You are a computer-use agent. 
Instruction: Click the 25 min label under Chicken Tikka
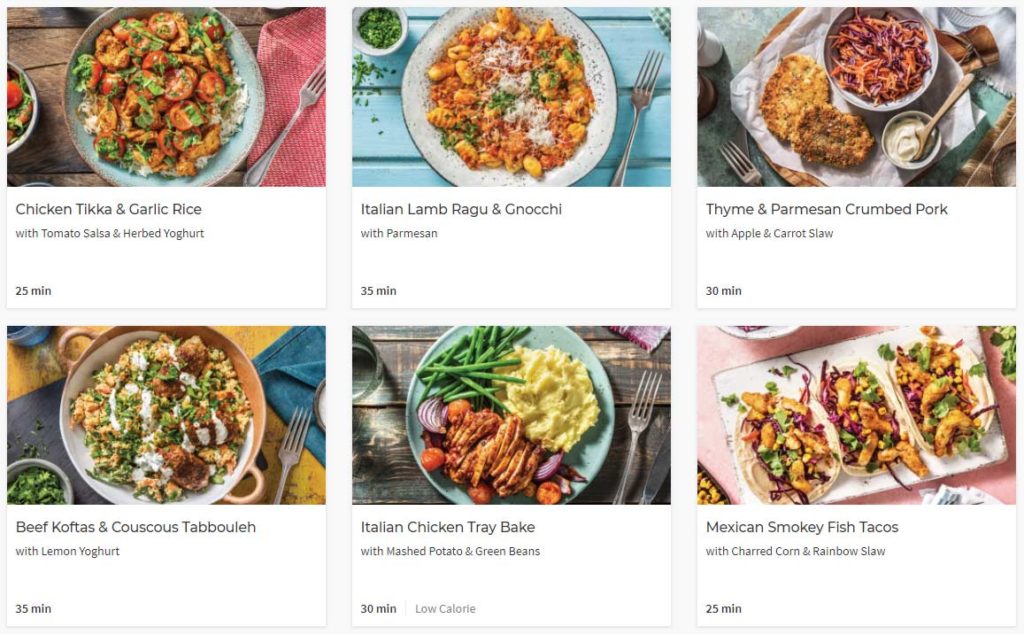point(31,291)
